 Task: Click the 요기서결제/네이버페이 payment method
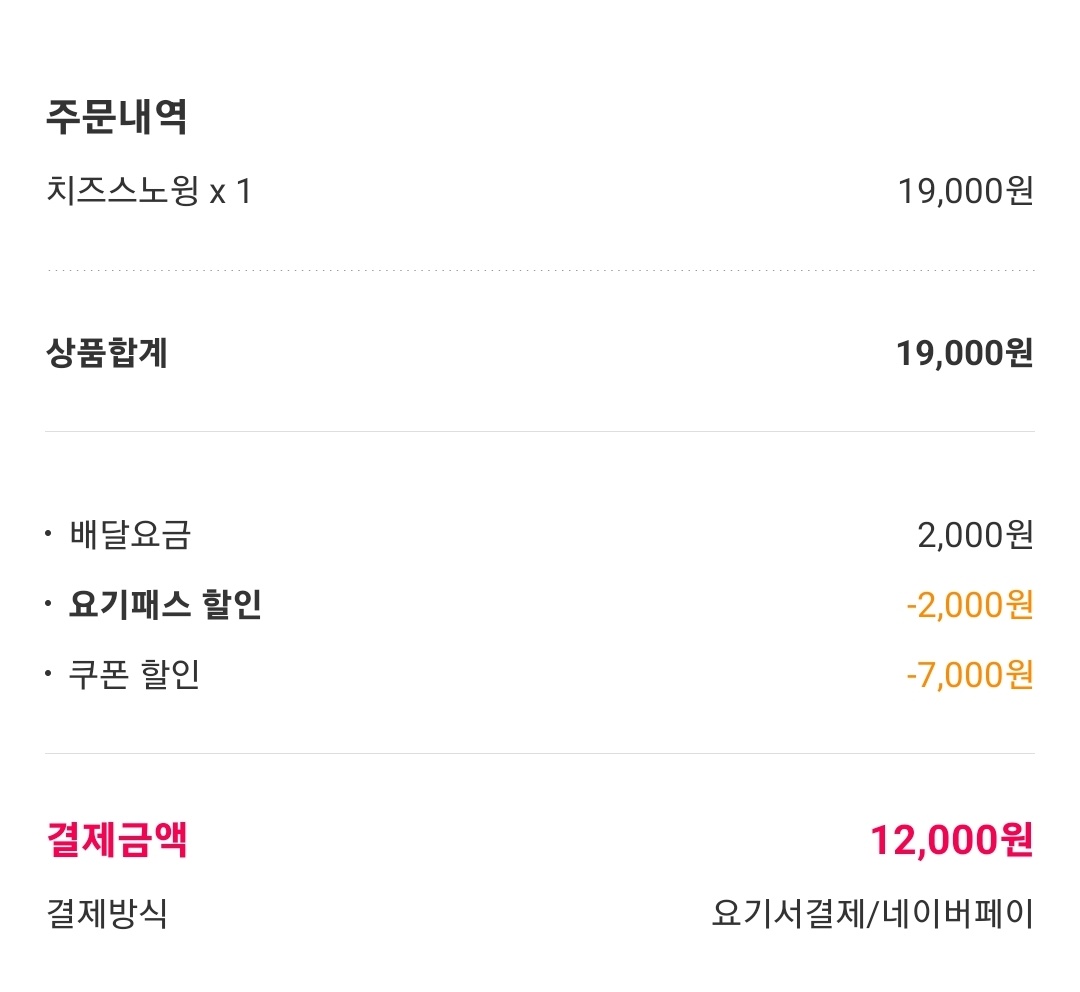point(872,914)
